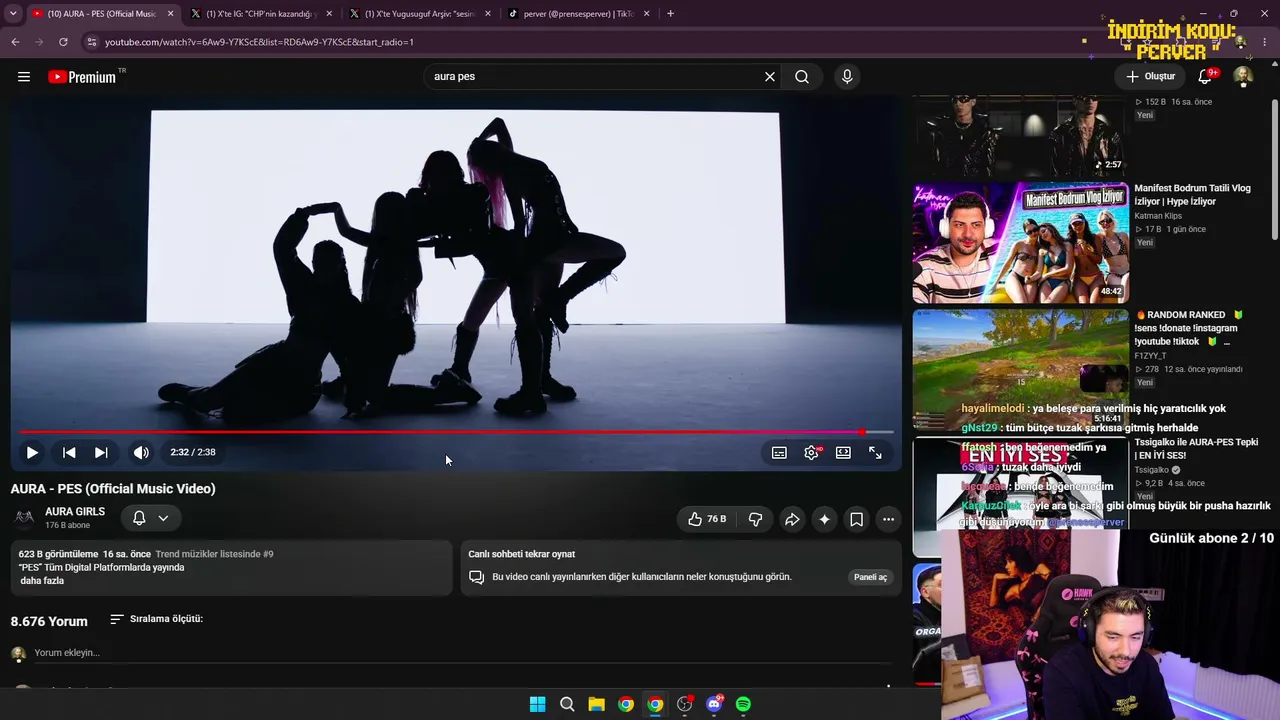Open the sparkle Ask button
The image size is (1280, 720).
[824, 519]
